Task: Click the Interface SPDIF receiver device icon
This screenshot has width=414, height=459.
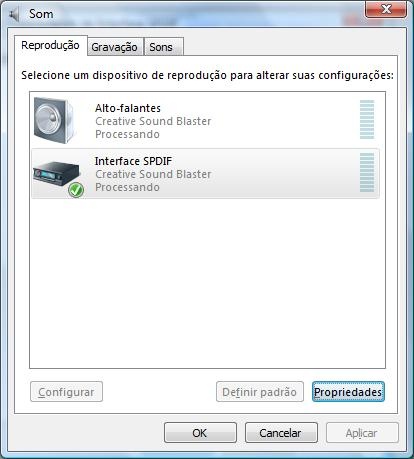Action: pyautogui.click(x=57, y=174)
